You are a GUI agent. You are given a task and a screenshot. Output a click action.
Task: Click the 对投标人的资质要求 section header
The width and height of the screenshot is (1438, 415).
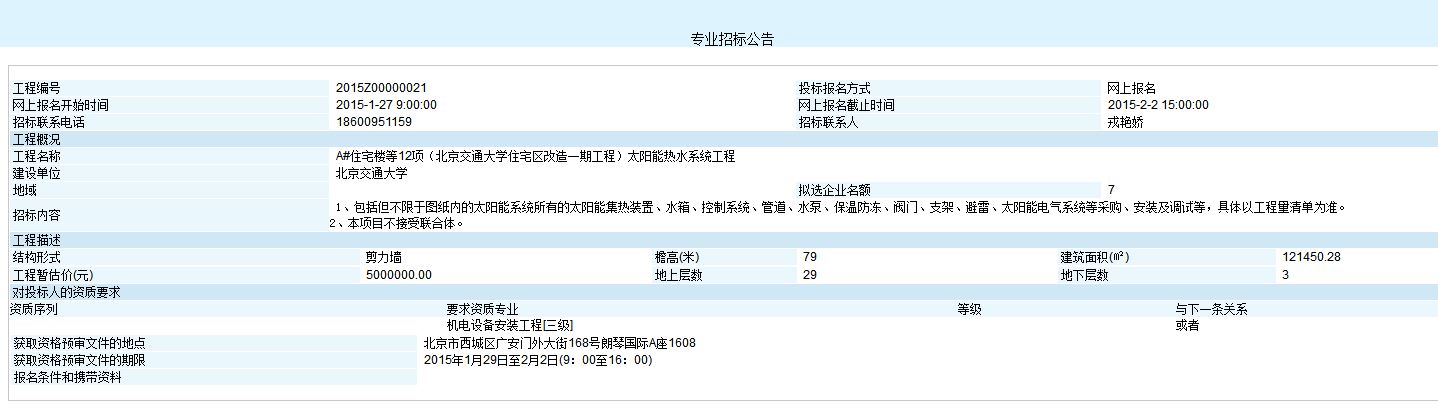coord(66,292)
